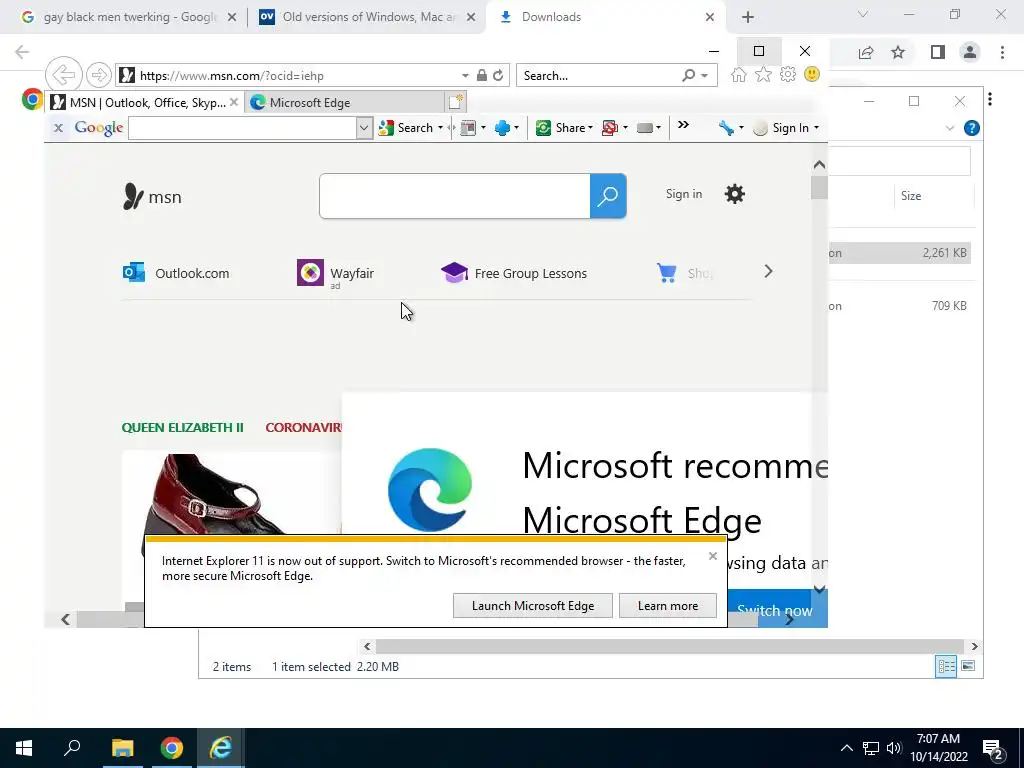This screenshot has width=1024, height=768.
Task: Open Chrome share page icon
Action: point(866,52)
